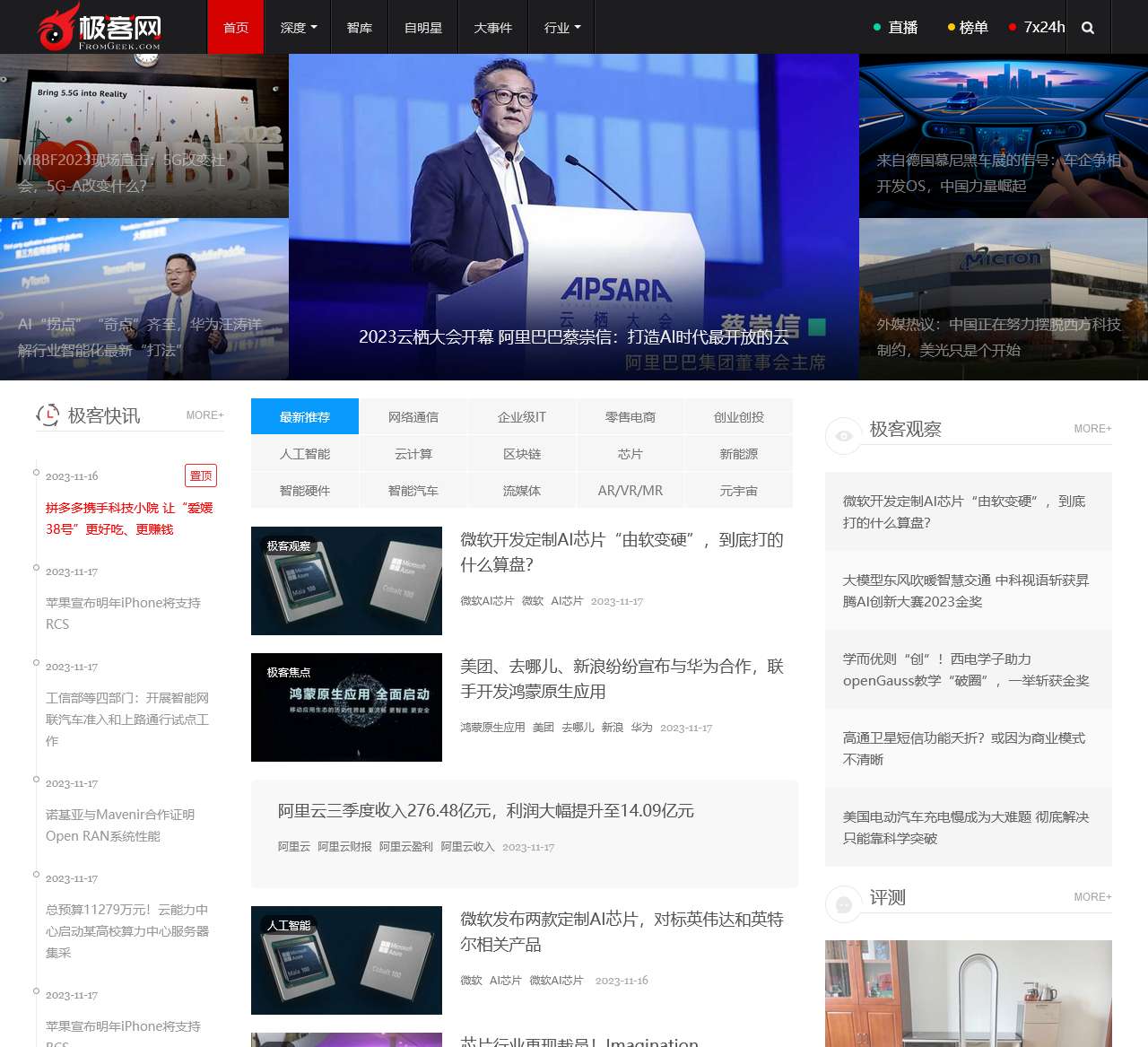Click the 置顶 pinned badge
Viewport: 1148px width, 1047px height.
point(201,476)
